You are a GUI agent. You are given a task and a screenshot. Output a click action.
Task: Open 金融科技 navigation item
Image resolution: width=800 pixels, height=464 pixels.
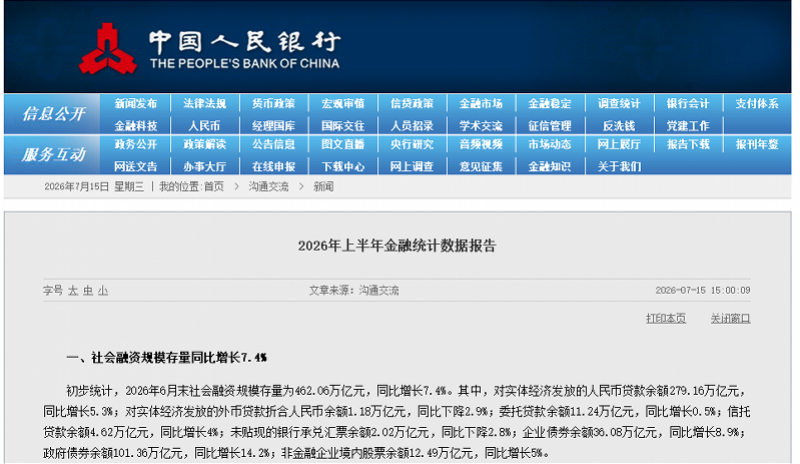pos(135,126)
